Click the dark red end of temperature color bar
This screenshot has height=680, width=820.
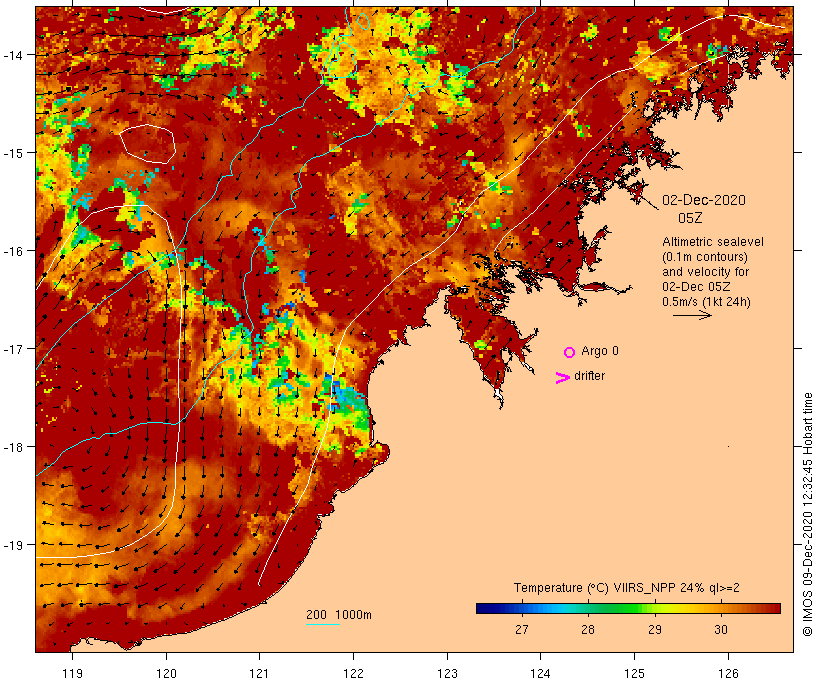tap(775, 608)
